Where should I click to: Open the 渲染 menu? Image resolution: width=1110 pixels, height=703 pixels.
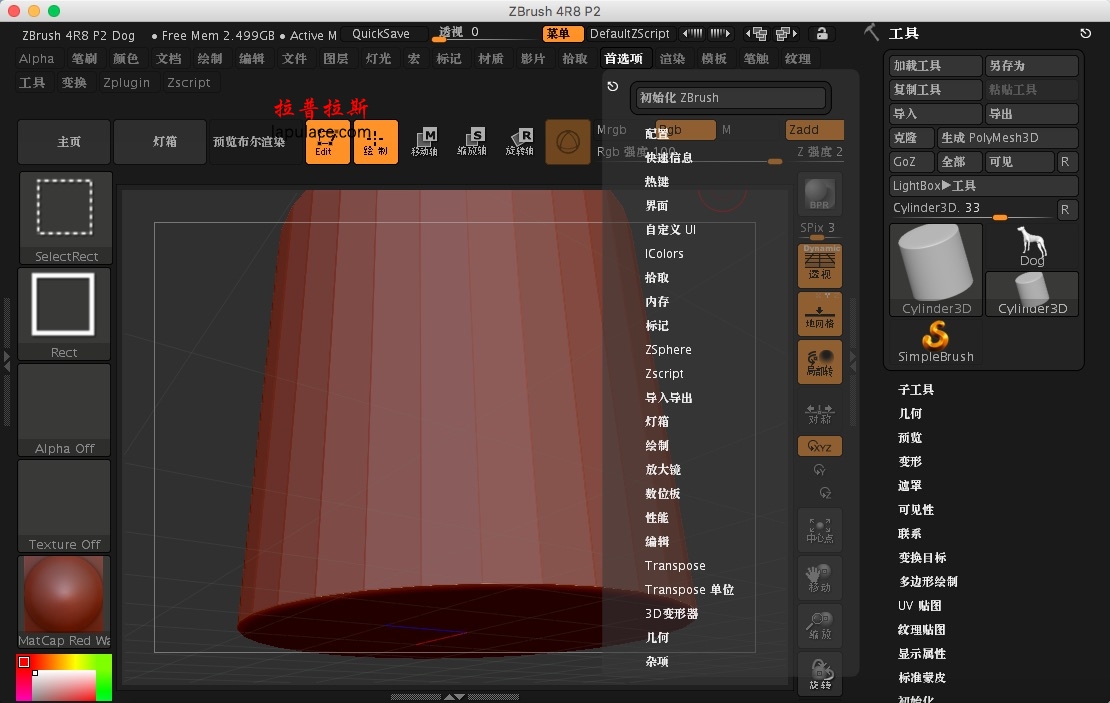click(672, 59)
